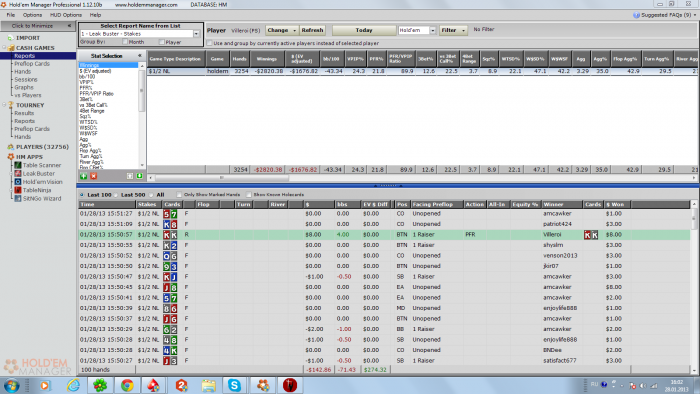Expand Suggested FAQs dropdown arrow
The image size is (700, 394).
[695, 15]
